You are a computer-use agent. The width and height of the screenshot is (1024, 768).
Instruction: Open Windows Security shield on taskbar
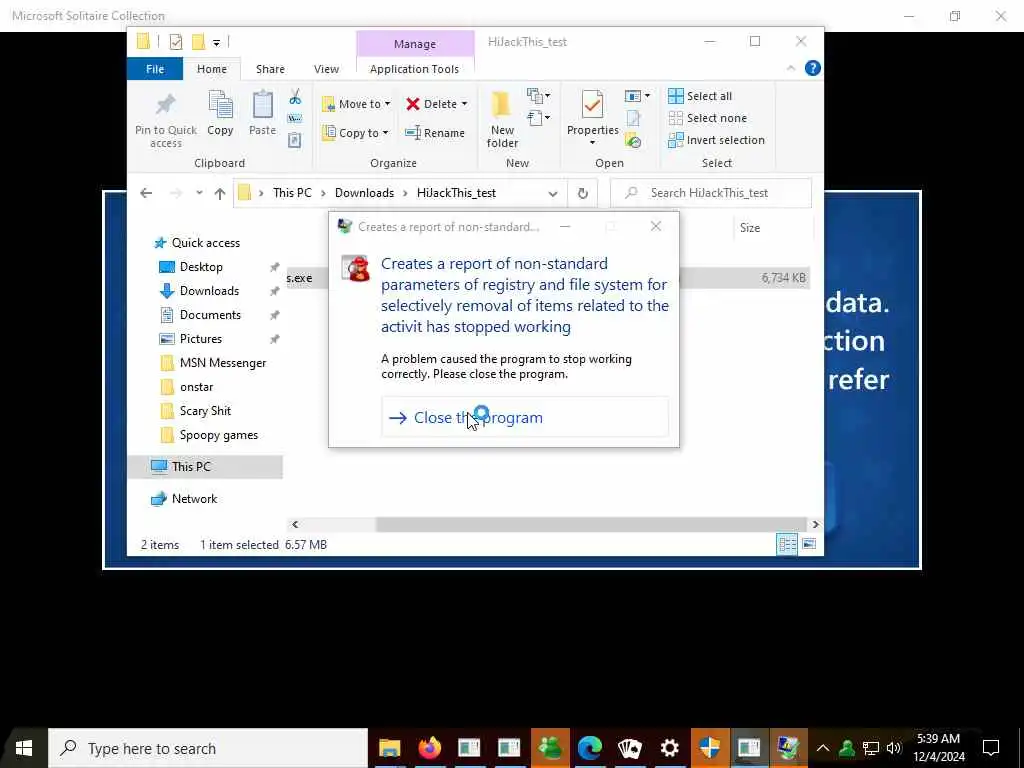(x=709, y=748)
